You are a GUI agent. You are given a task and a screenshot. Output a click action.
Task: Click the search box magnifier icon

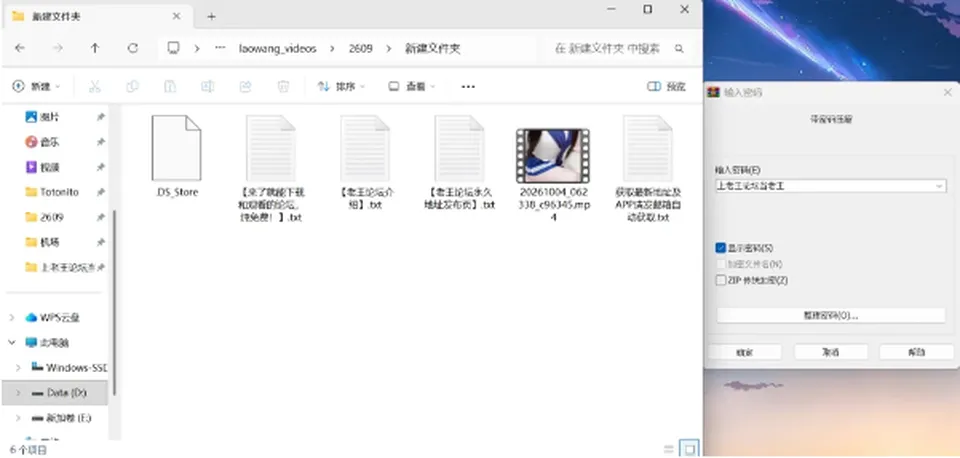coord(679,48)
